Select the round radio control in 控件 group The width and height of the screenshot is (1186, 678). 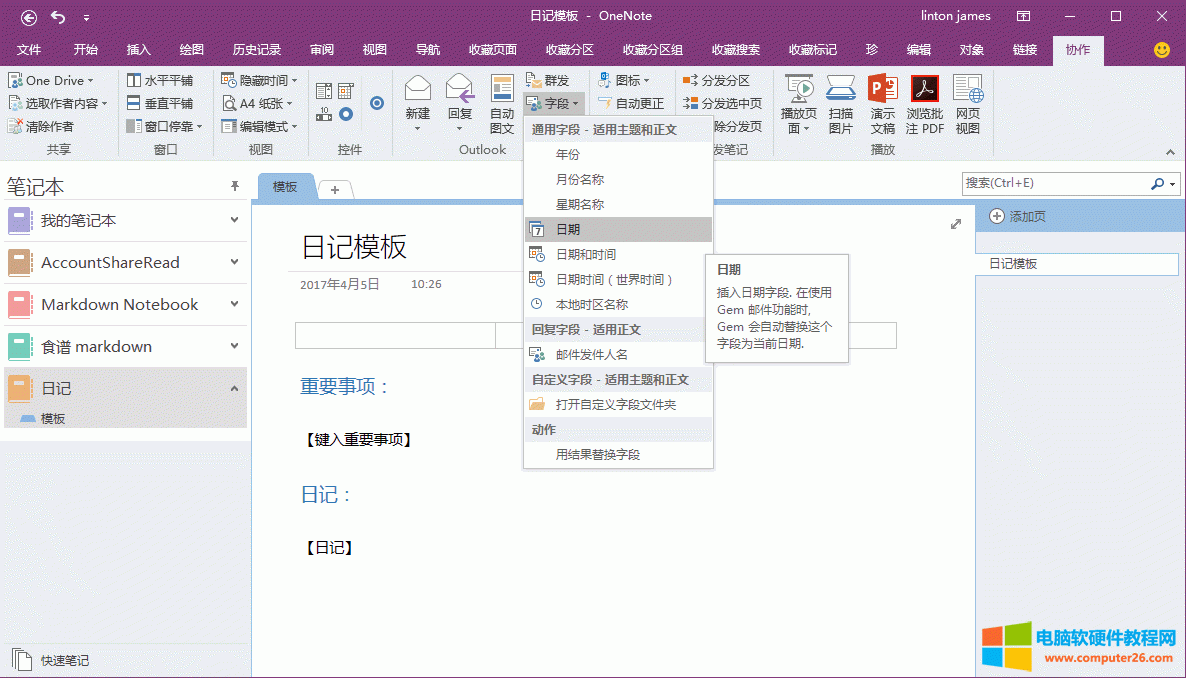coord(377,102)
